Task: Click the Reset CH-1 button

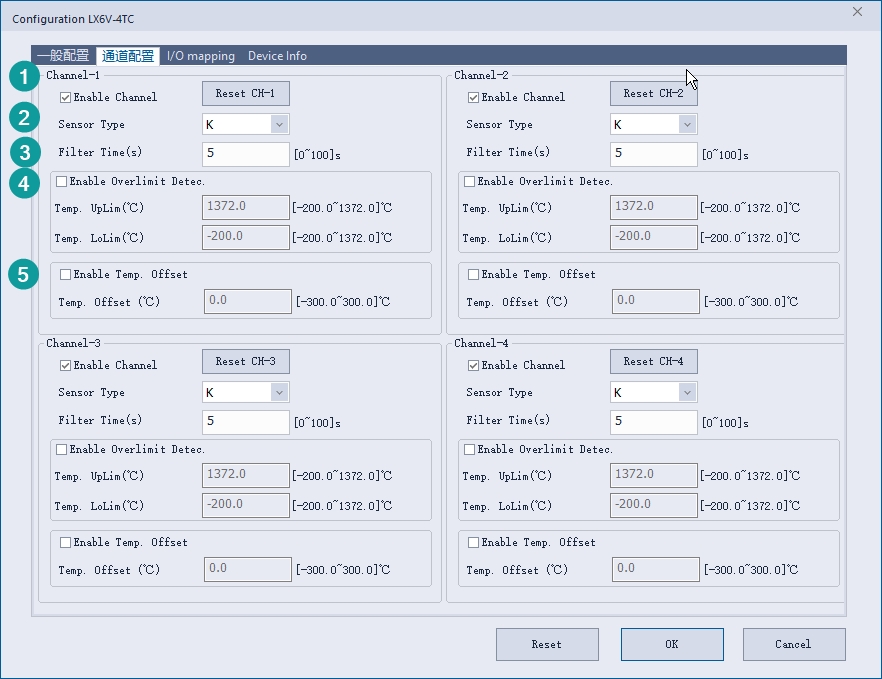Action: coord(246,93)
